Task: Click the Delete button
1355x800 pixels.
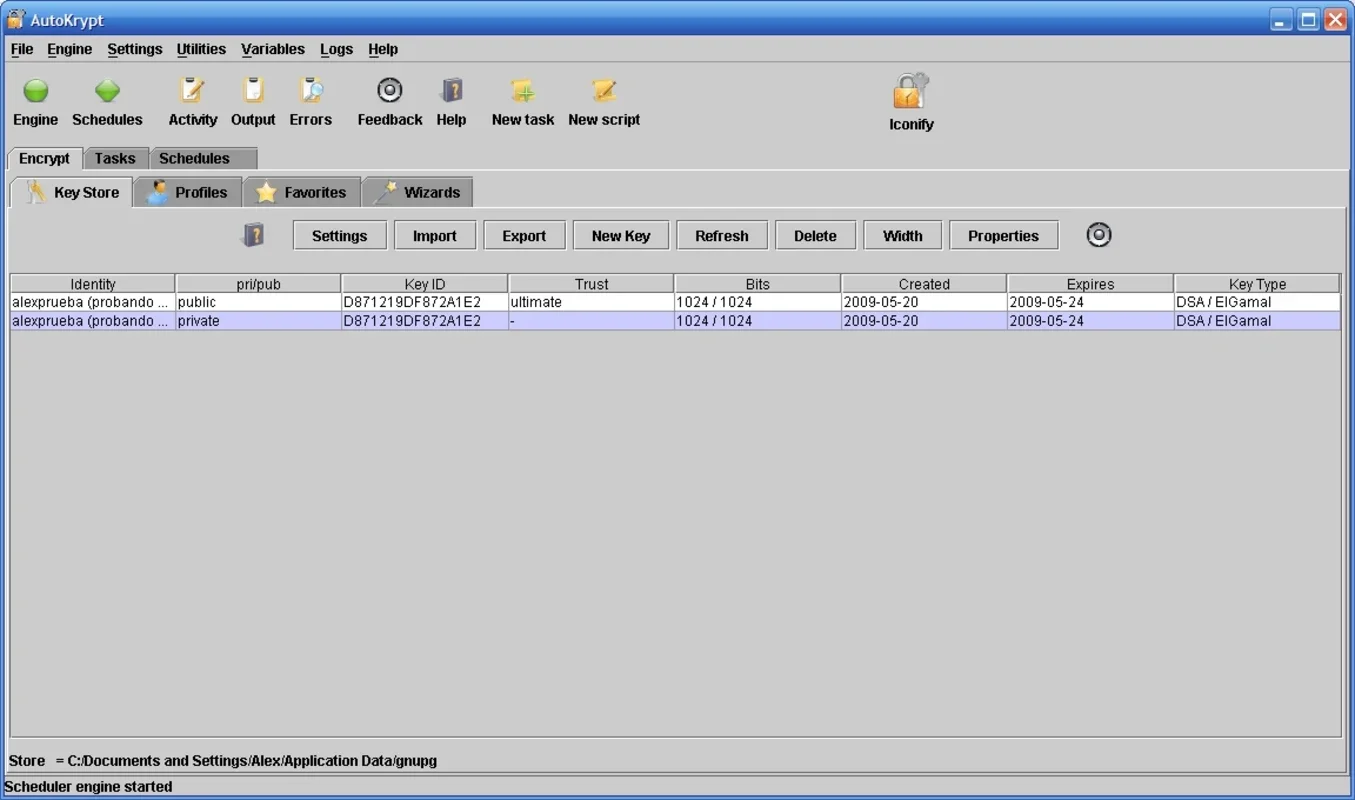Action: coord(815,236)
